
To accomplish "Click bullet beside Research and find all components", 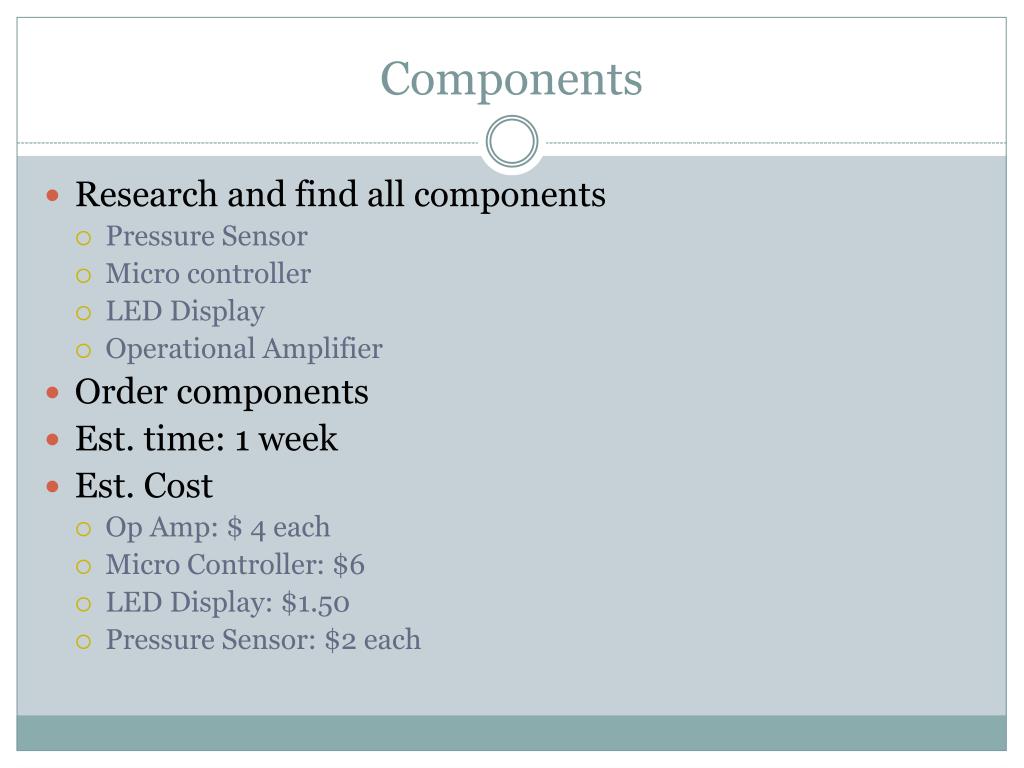I will coord(53,195).
